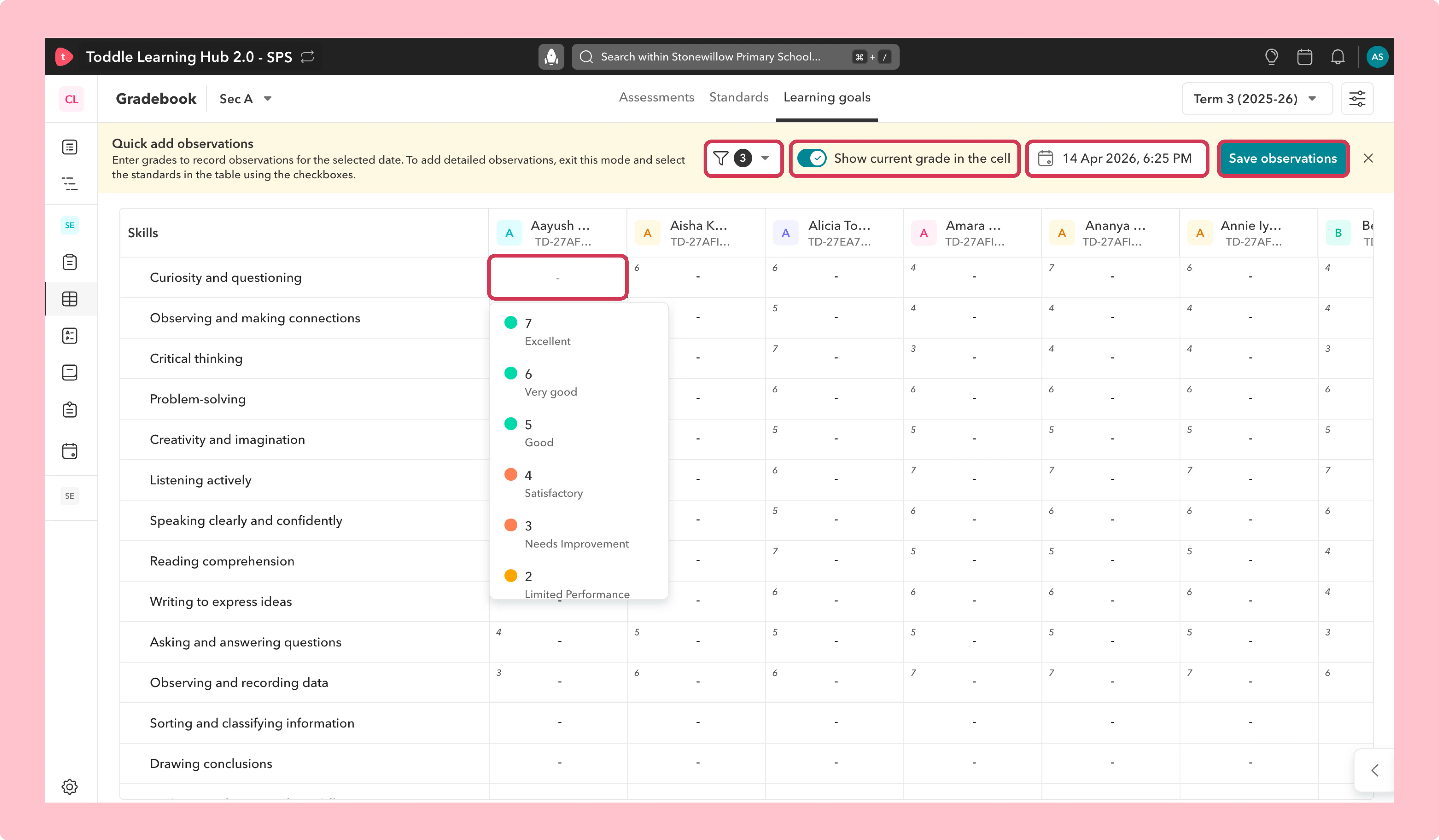Click the Aisha K... student name
Image resolution: width=1439 pixels, height=840 pixels.
(699, 225)
